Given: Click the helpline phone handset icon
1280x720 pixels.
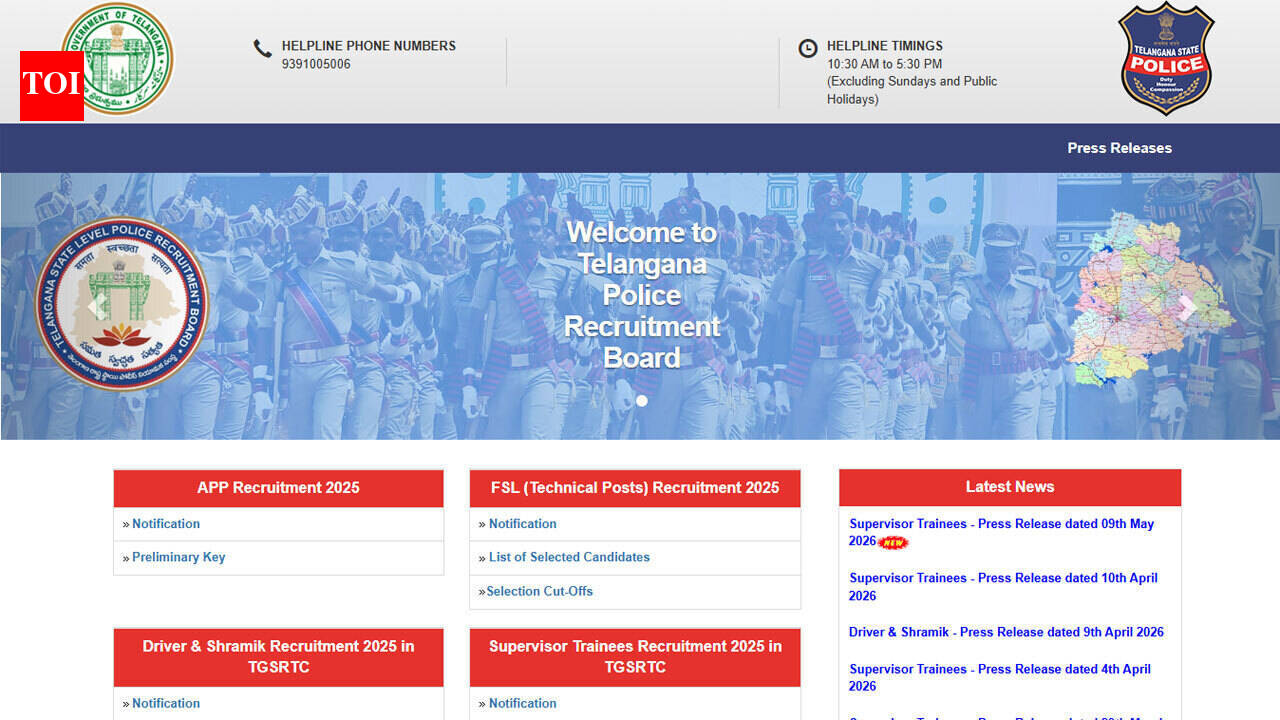Looking at the screenshot, I should pos(262,48).
